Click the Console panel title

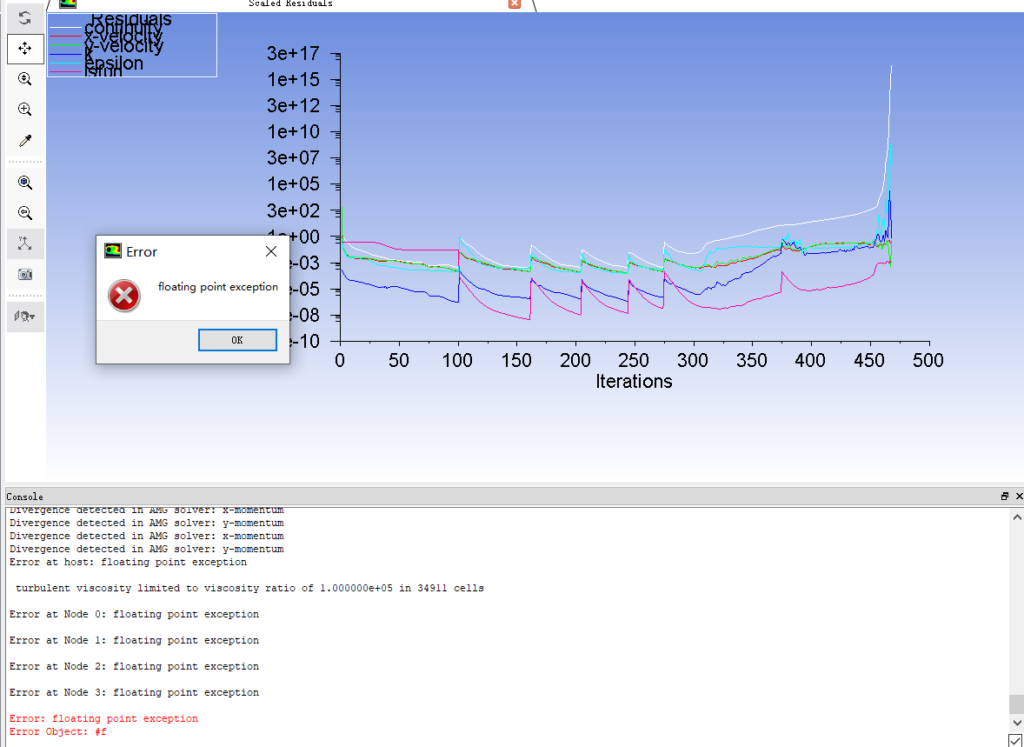(25, 497)
